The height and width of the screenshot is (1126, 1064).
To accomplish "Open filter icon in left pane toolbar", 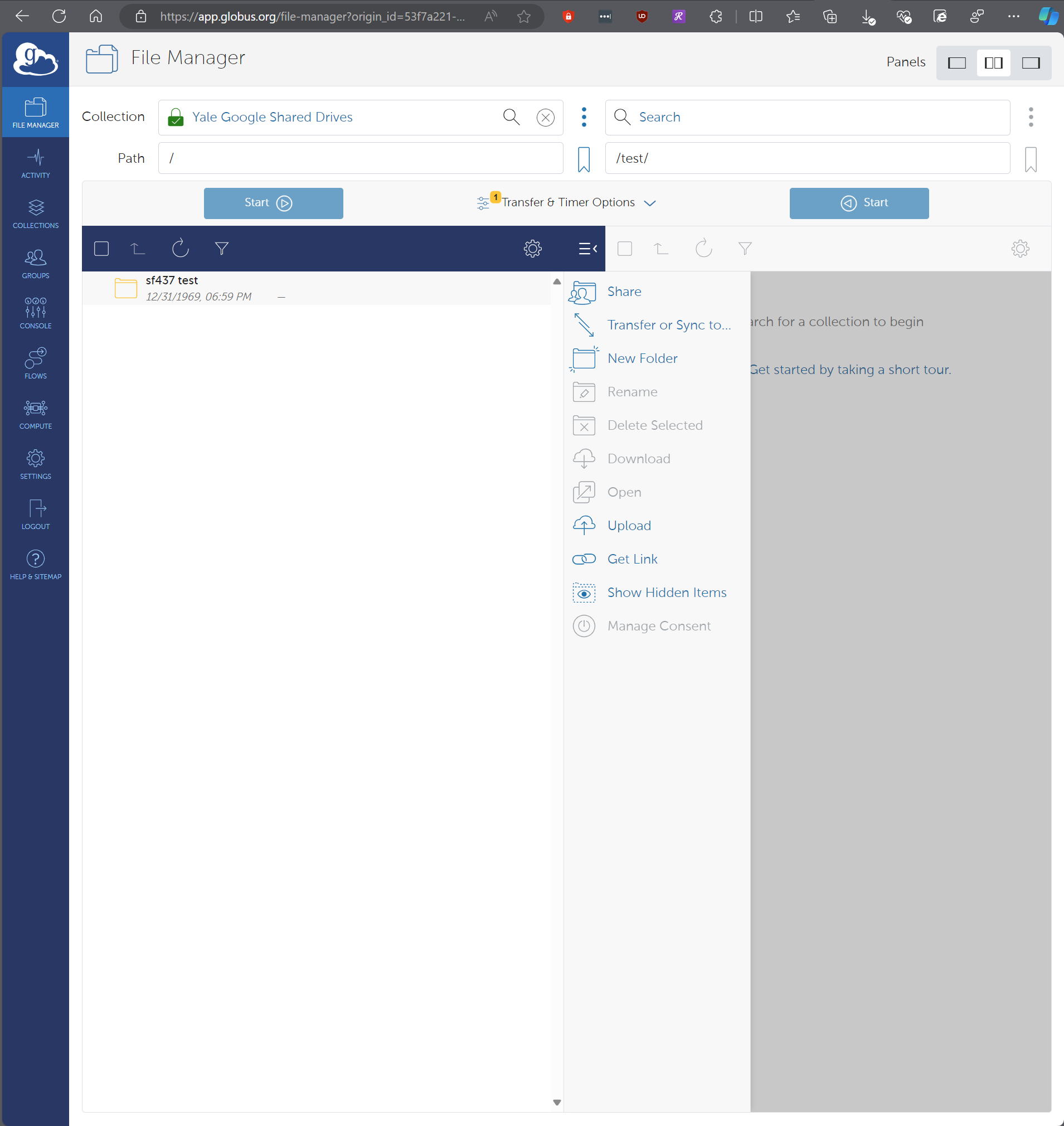I will point(222,249).
